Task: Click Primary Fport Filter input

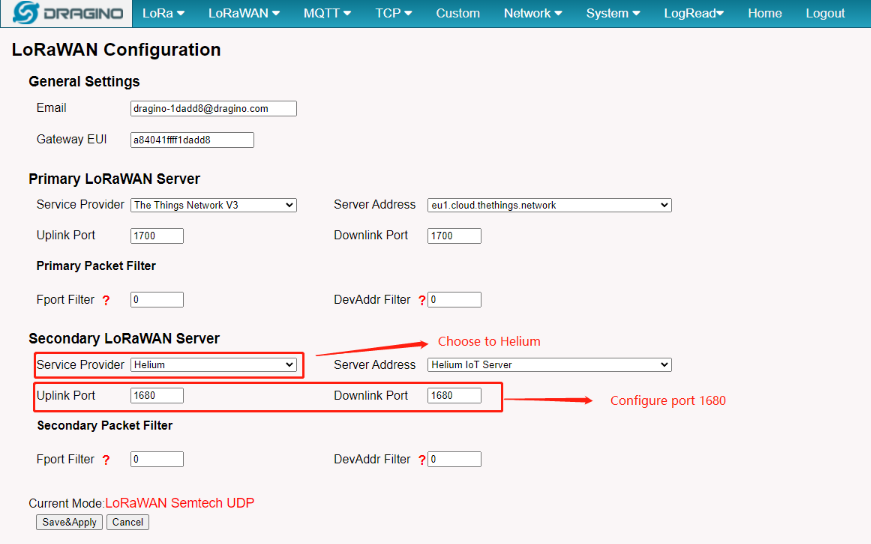Action: click(x=157, y=300)
